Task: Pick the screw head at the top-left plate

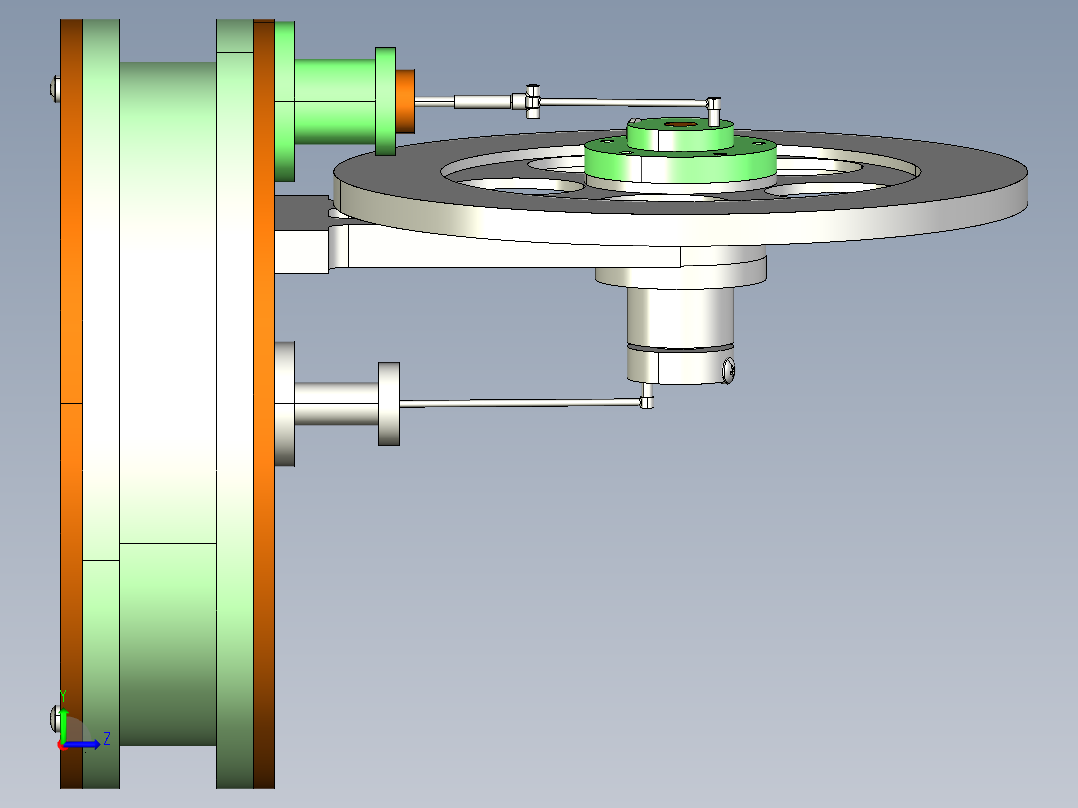Action: point(55,88)
